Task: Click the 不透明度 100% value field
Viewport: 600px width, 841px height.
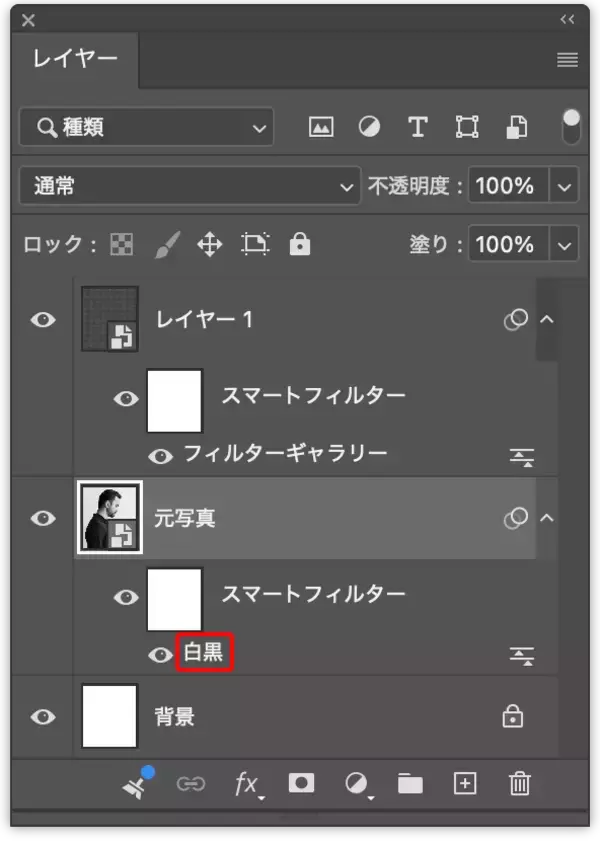Action: [x=508, y=186]
